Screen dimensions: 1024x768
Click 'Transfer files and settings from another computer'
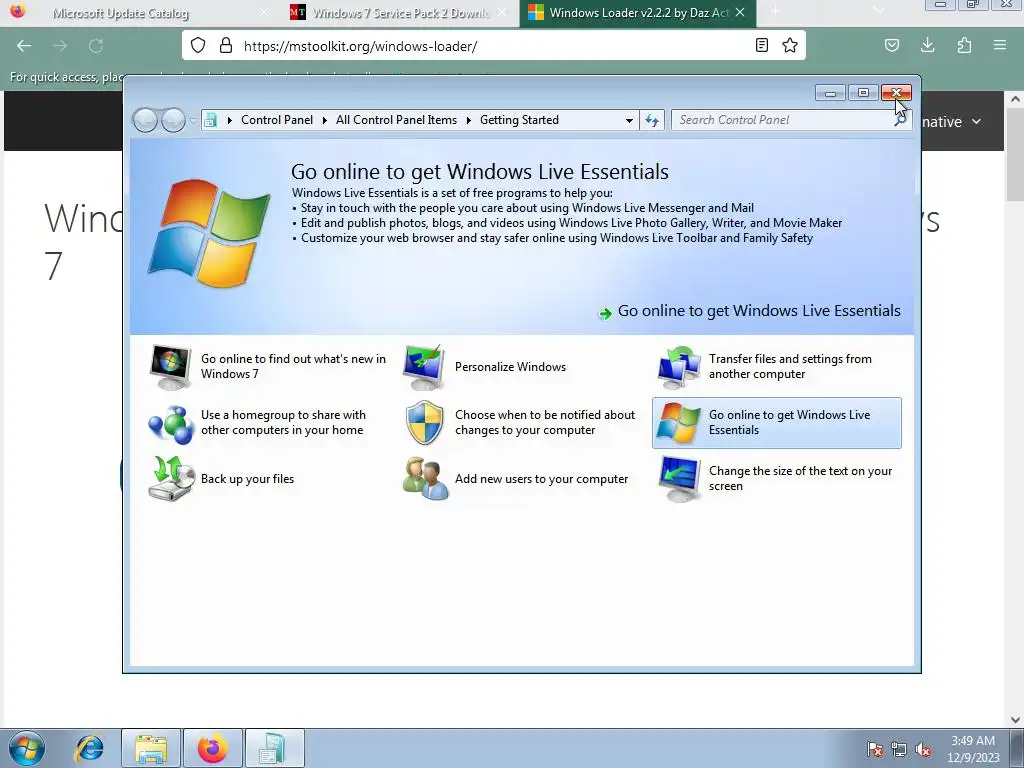(x=790, y=366)
